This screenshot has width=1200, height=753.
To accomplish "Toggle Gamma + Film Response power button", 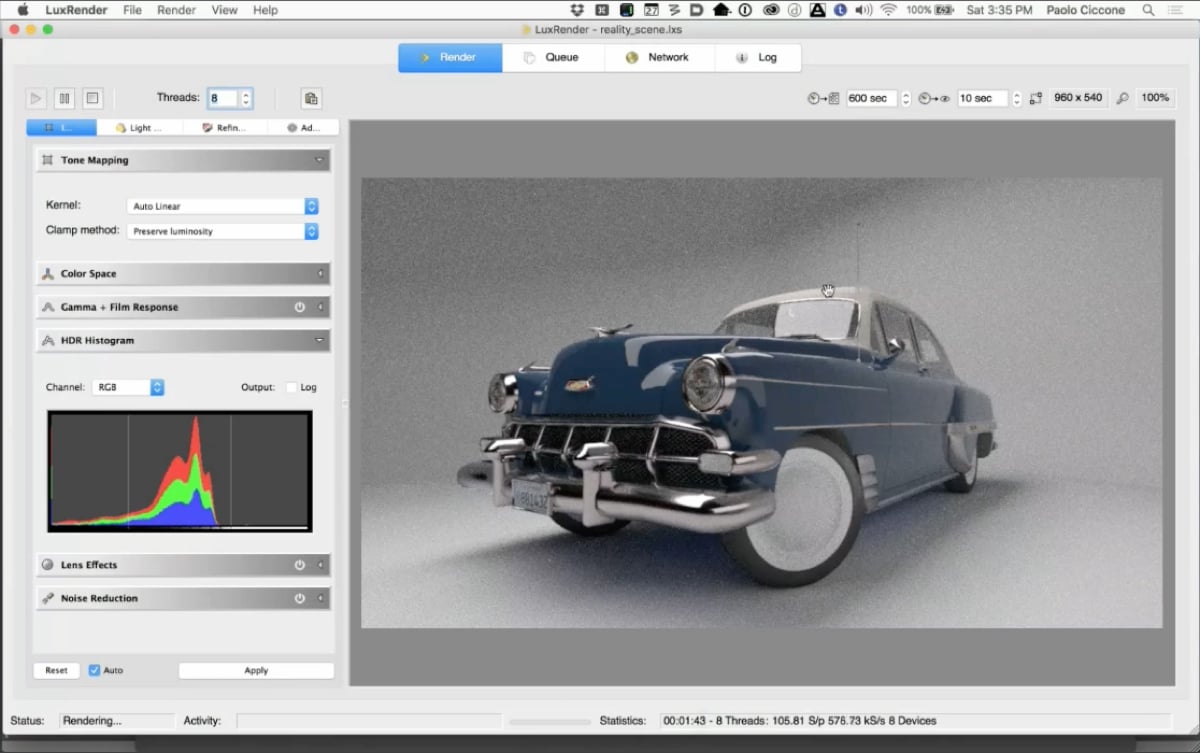I will pos(299,307).
